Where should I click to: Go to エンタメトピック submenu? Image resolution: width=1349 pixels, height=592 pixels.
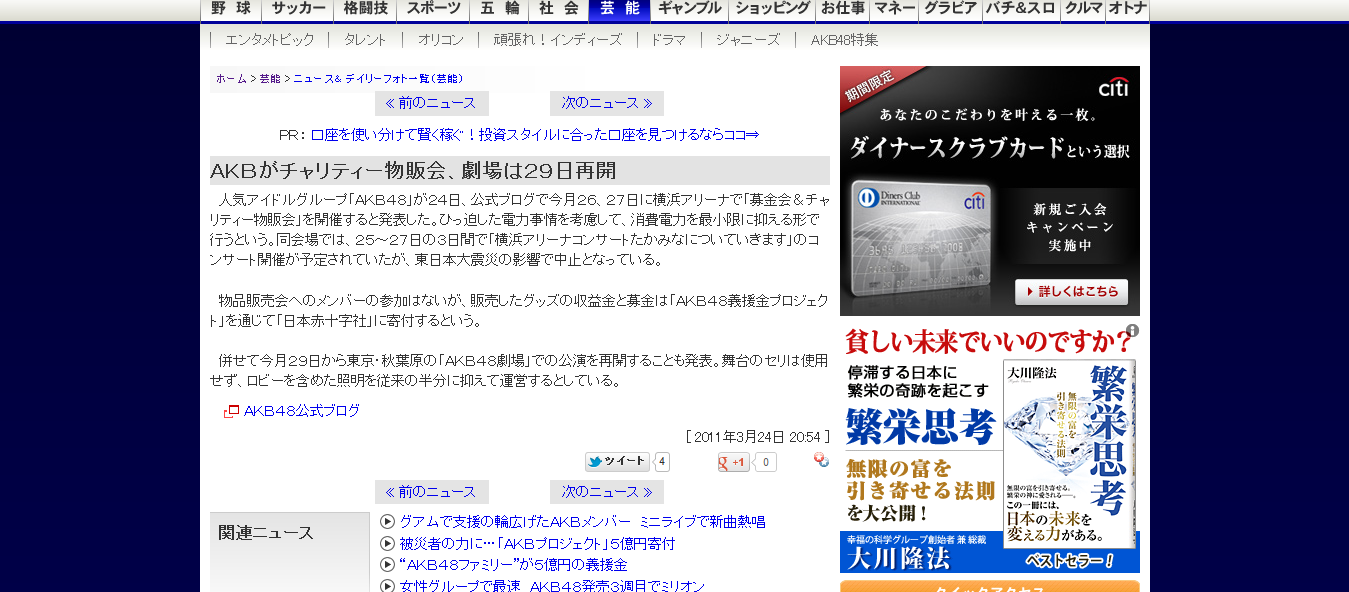click(270, 40)
